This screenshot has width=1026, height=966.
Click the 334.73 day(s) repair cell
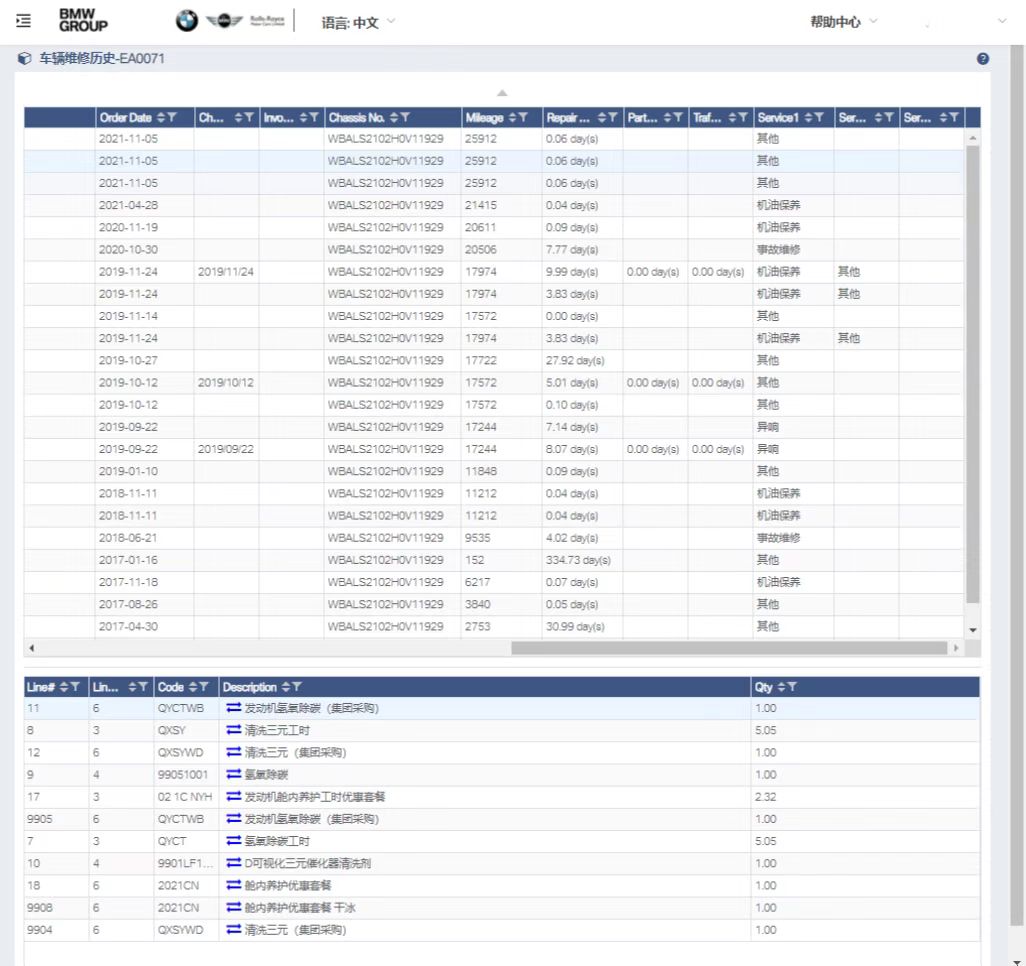(582, 560)
